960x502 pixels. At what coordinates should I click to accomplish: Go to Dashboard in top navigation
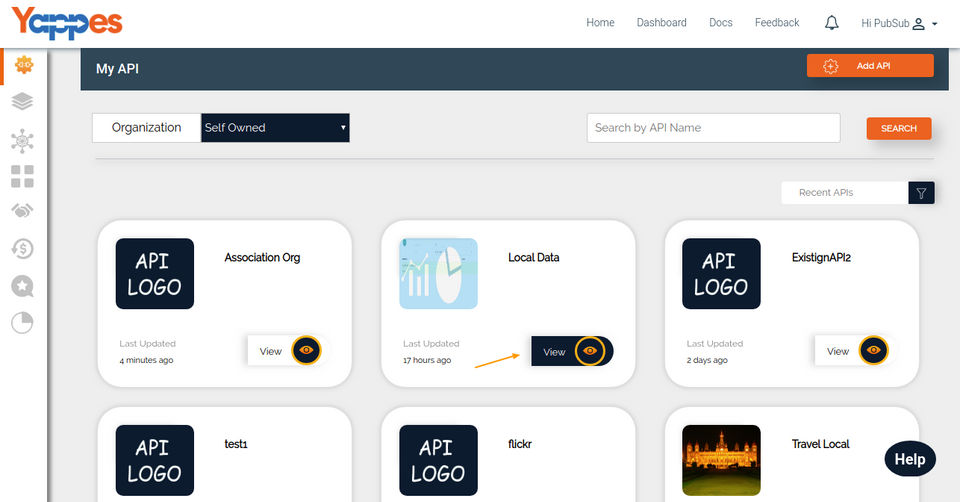coord(661,23)
